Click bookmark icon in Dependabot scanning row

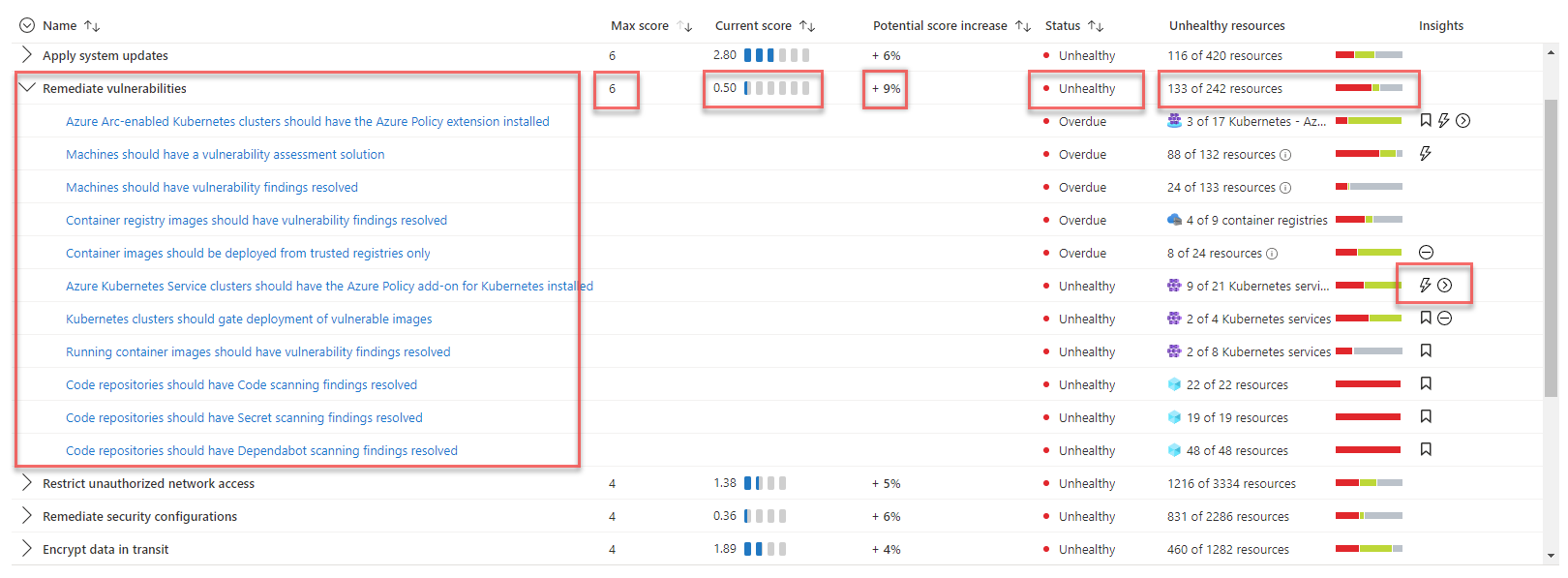[1426, 450]
